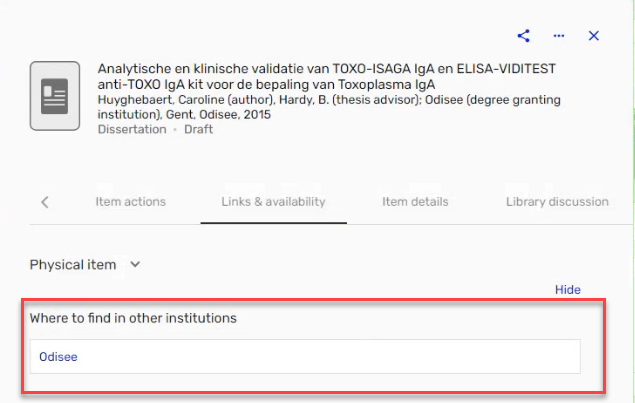
Task: Click the Dissertation type label
Action: click(x=132, y=129)
